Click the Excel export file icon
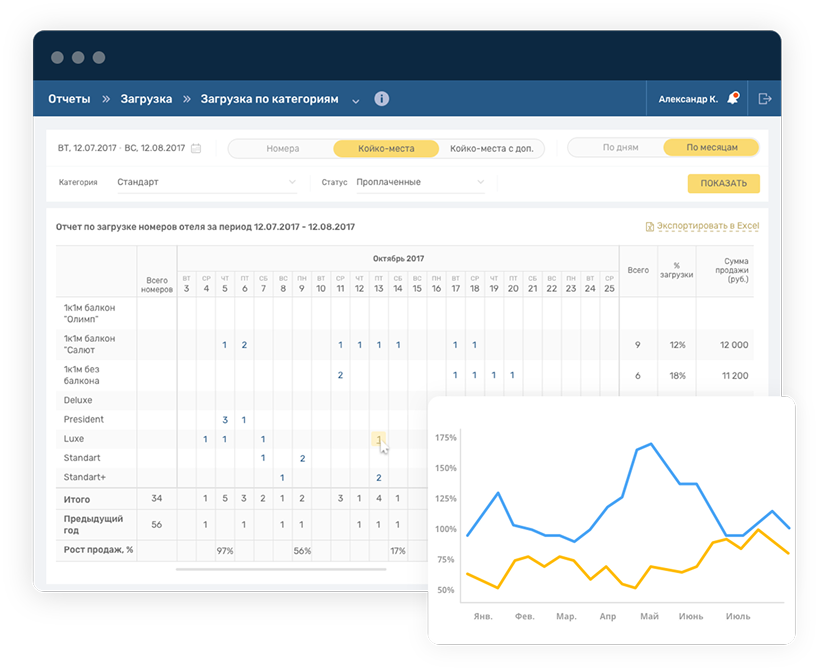This screenshot has height=672, width=820. (650, 226)
